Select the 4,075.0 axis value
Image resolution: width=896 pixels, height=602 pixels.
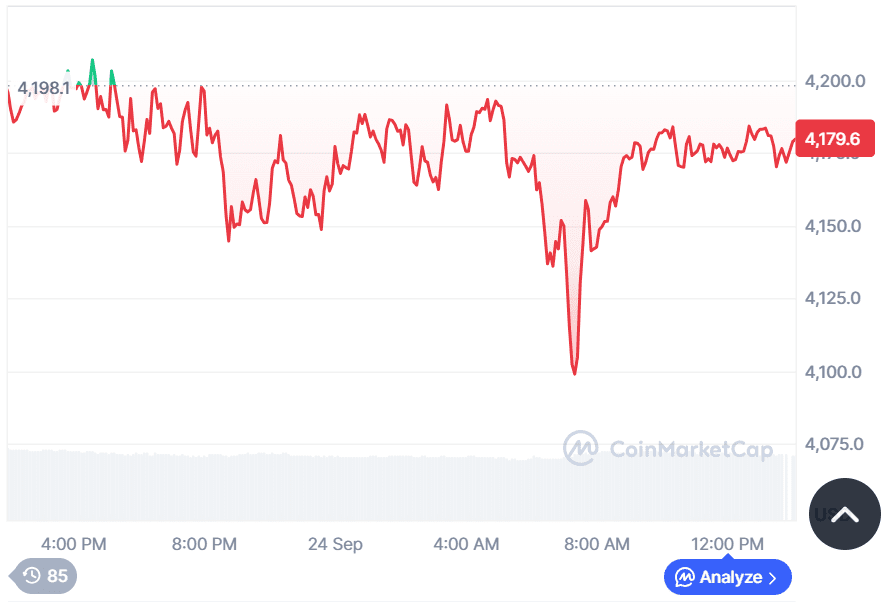coord(833,444)
